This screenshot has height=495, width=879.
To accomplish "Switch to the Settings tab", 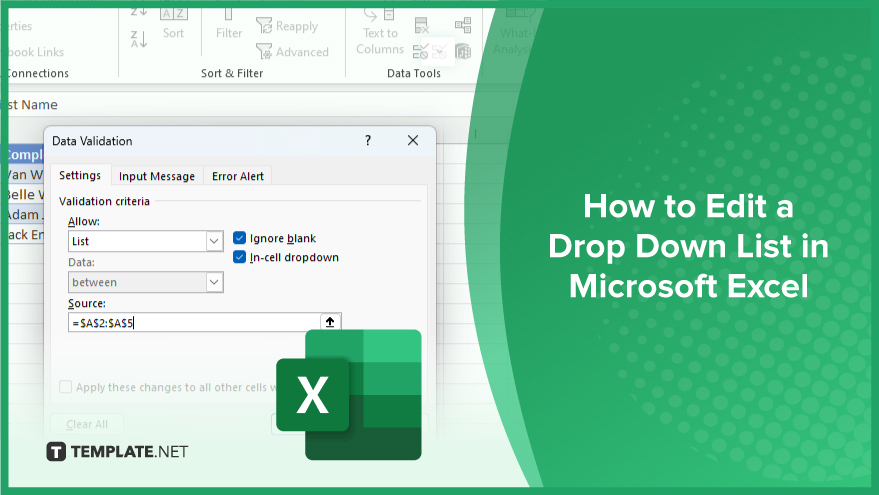I will pos(80,175).
